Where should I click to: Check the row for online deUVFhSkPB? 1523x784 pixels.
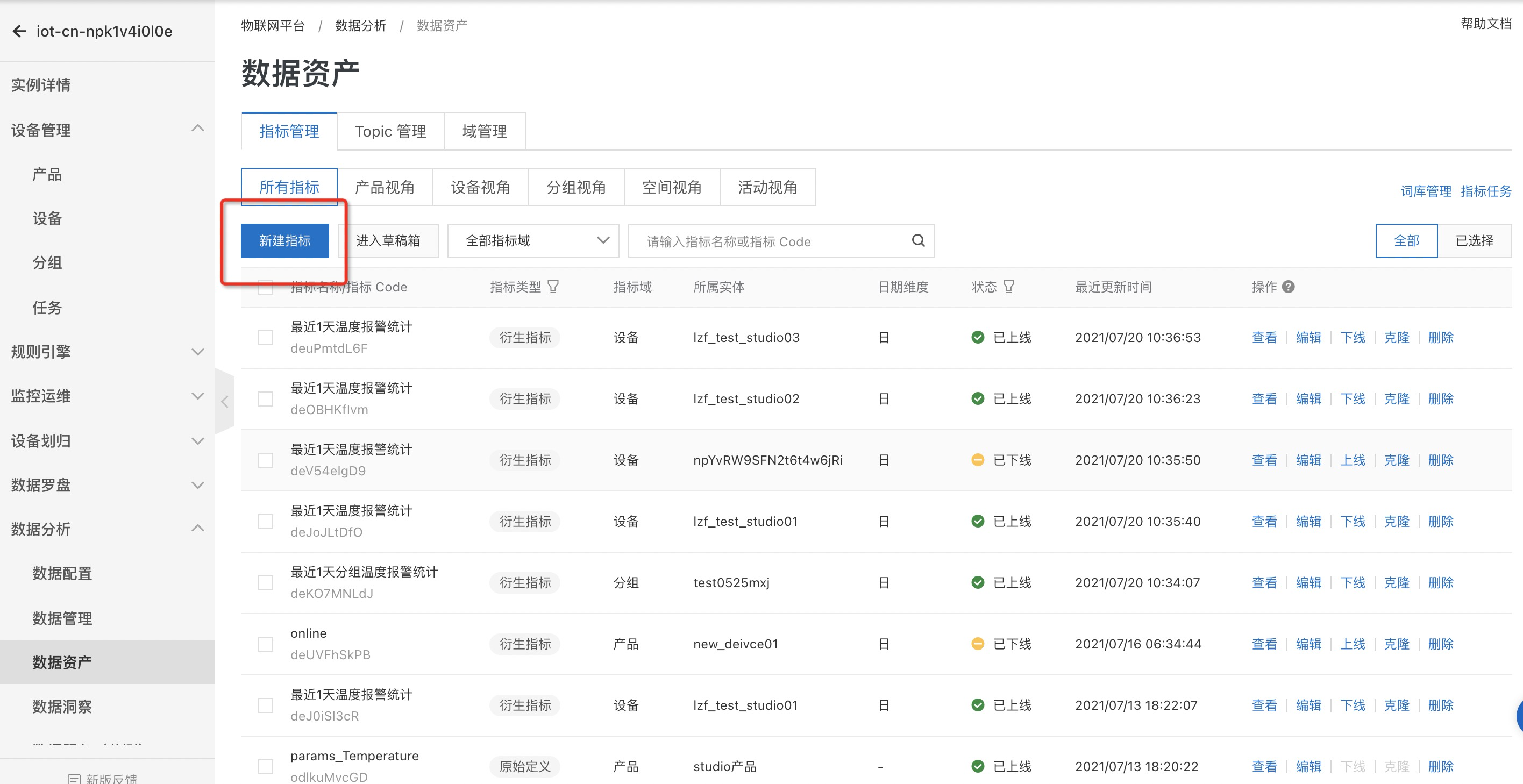pos(266,644)
